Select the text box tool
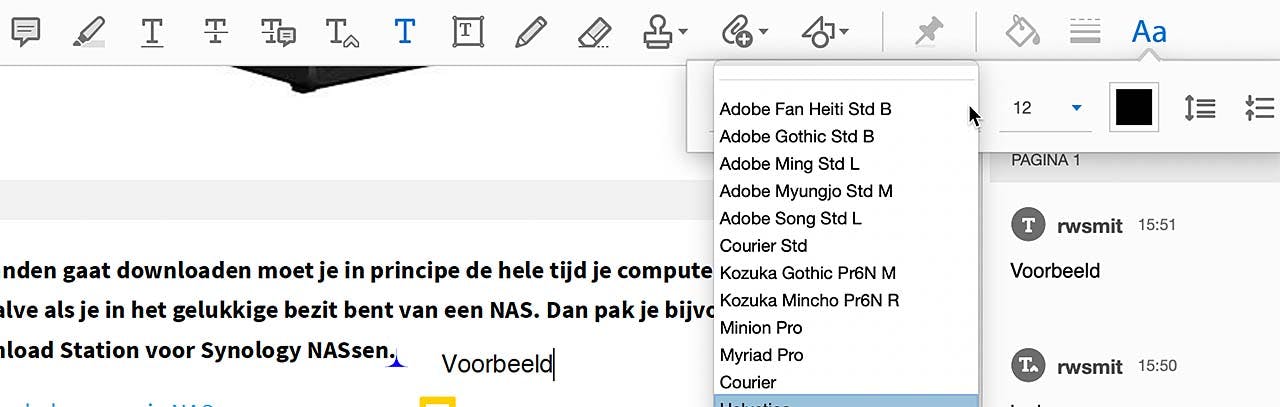Viewport: 1280px width, 407px height. (x=467, y=32)
